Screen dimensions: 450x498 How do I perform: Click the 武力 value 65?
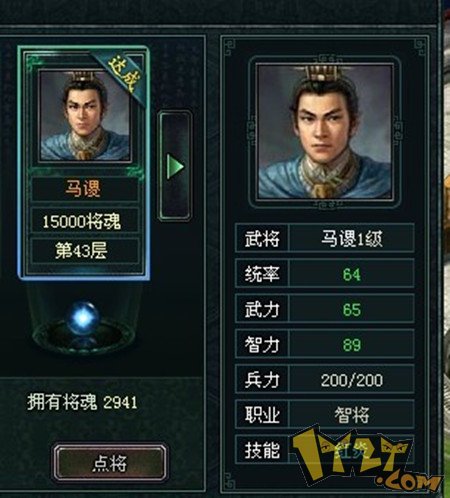[x=352, y=310]
